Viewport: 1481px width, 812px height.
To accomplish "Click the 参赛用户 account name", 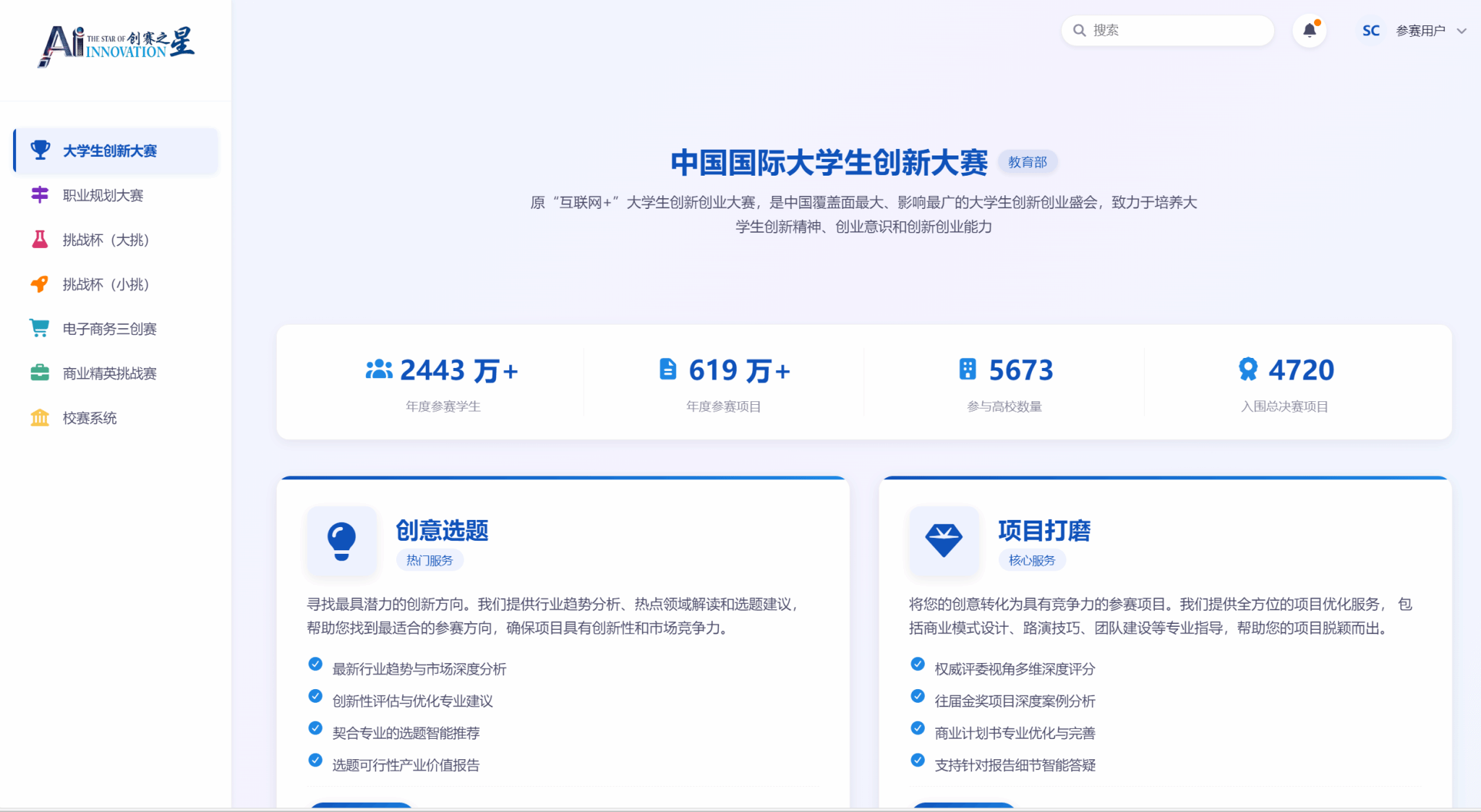I will 1420,31.
